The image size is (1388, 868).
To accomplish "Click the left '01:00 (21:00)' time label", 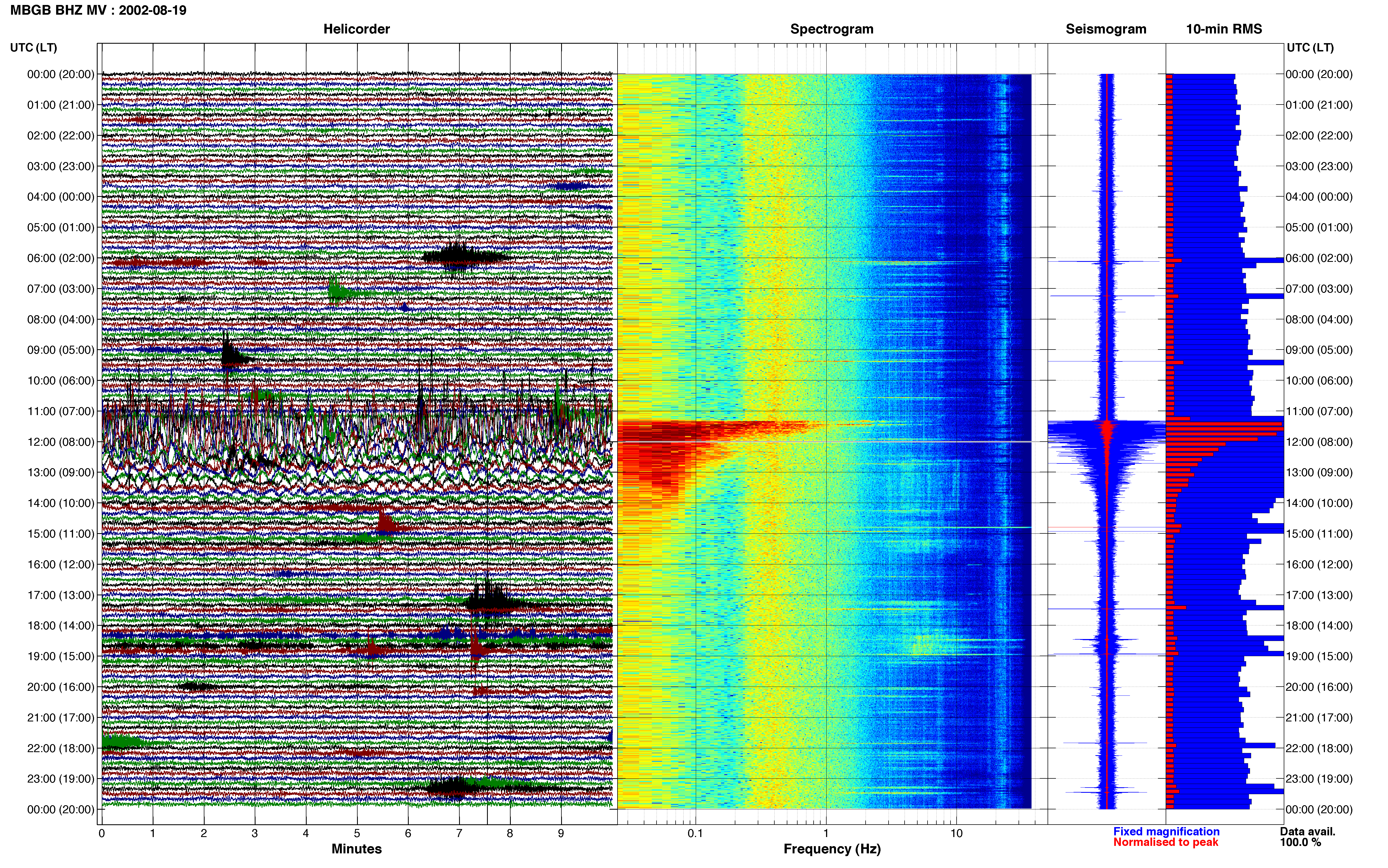I will tap(61, 105).
